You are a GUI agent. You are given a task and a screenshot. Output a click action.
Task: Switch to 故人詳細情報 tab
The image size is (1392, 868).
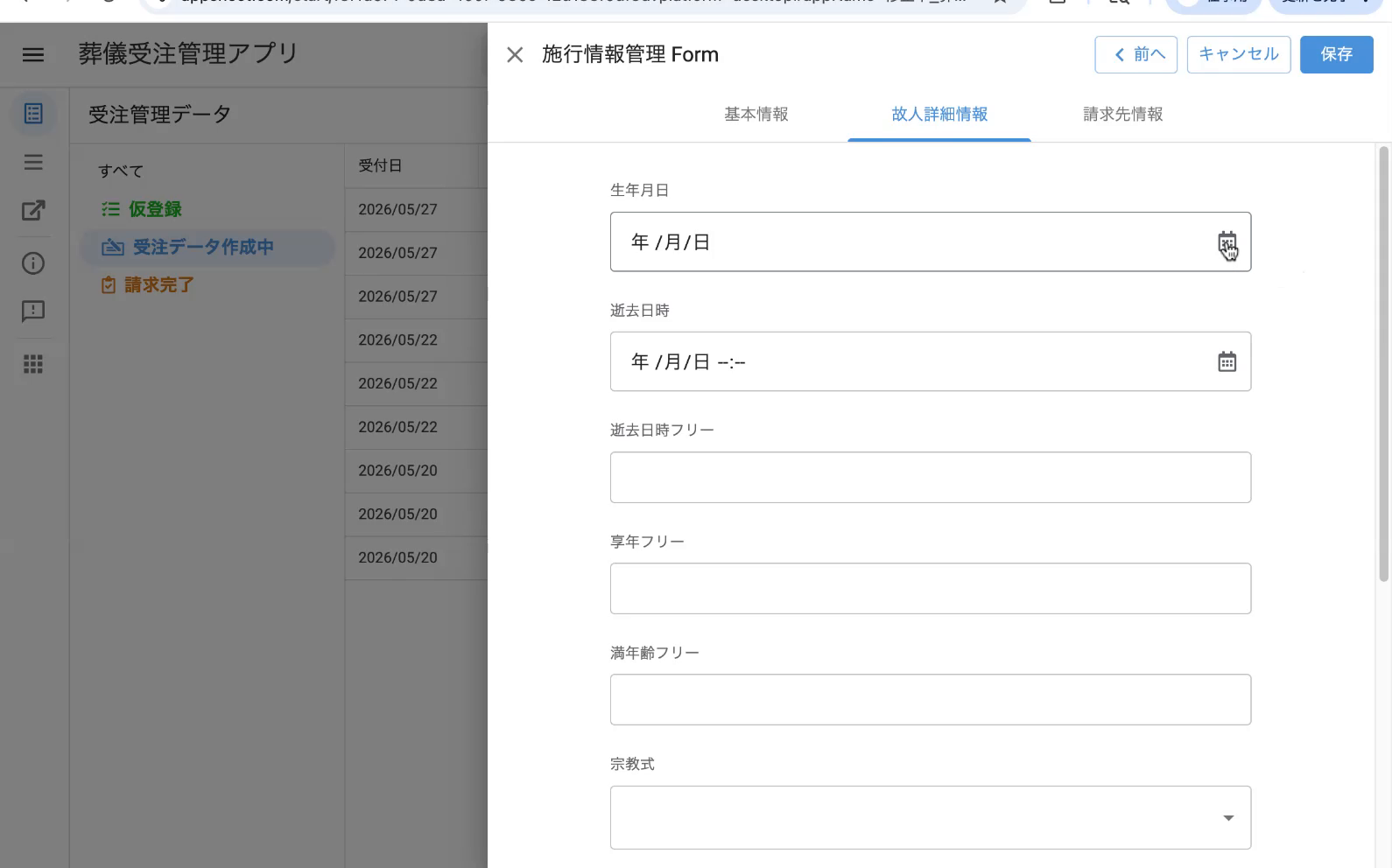[939, 115]
